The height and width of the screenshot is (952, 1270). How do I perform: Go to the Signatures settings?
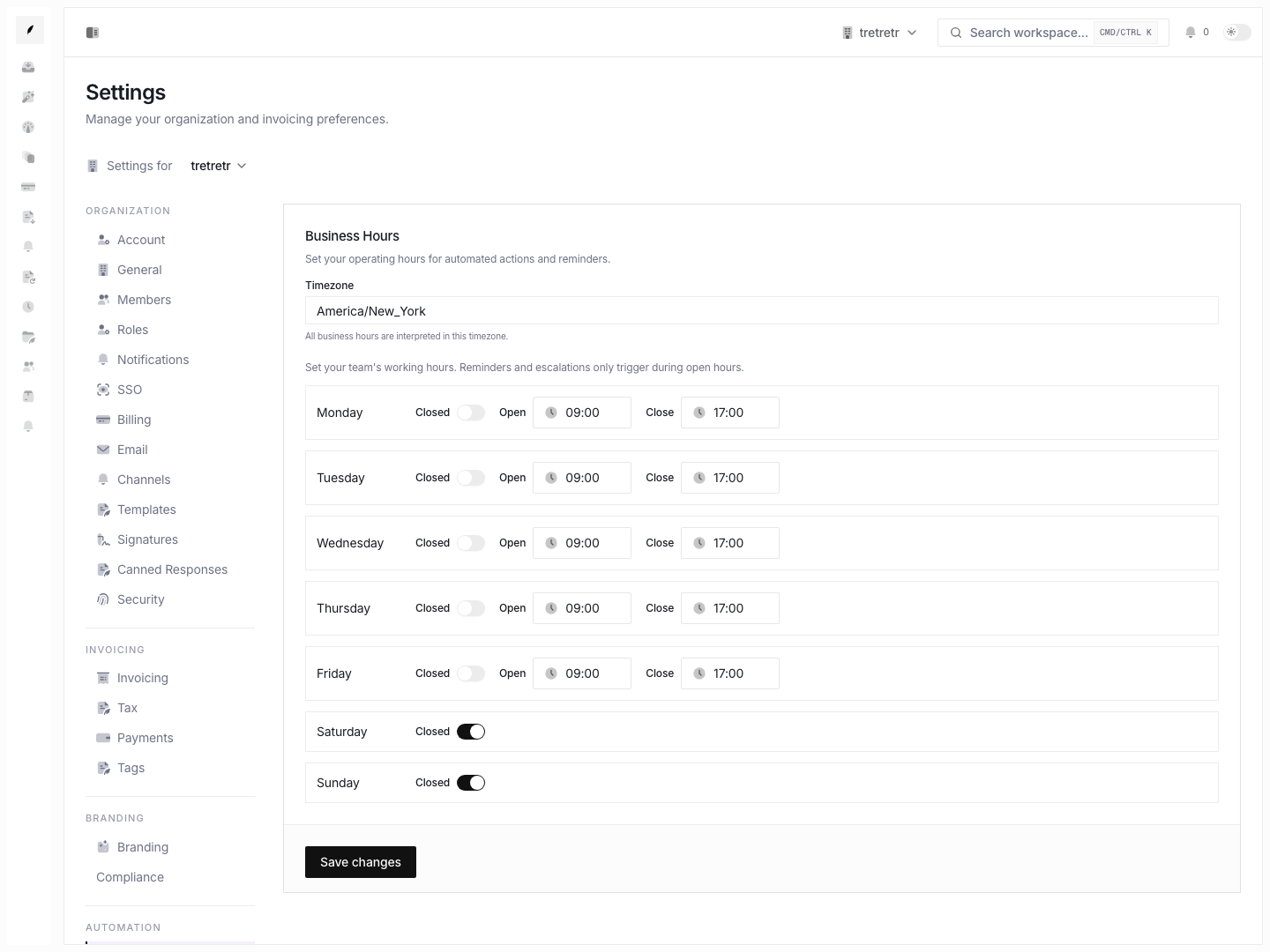[170, 539]
